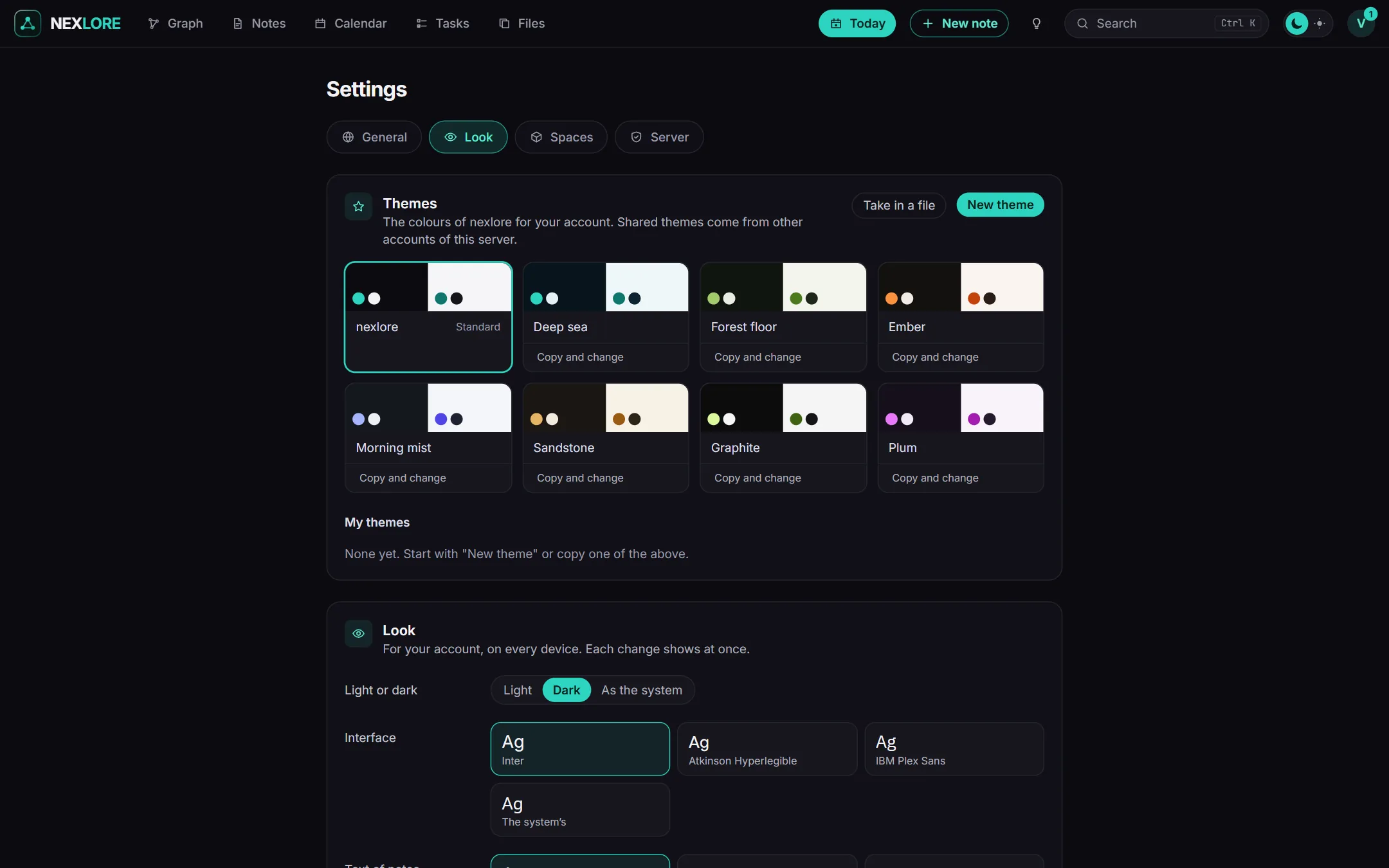
Task: Click the eye icon beside Look heading
Action: (x=358, y=633)
